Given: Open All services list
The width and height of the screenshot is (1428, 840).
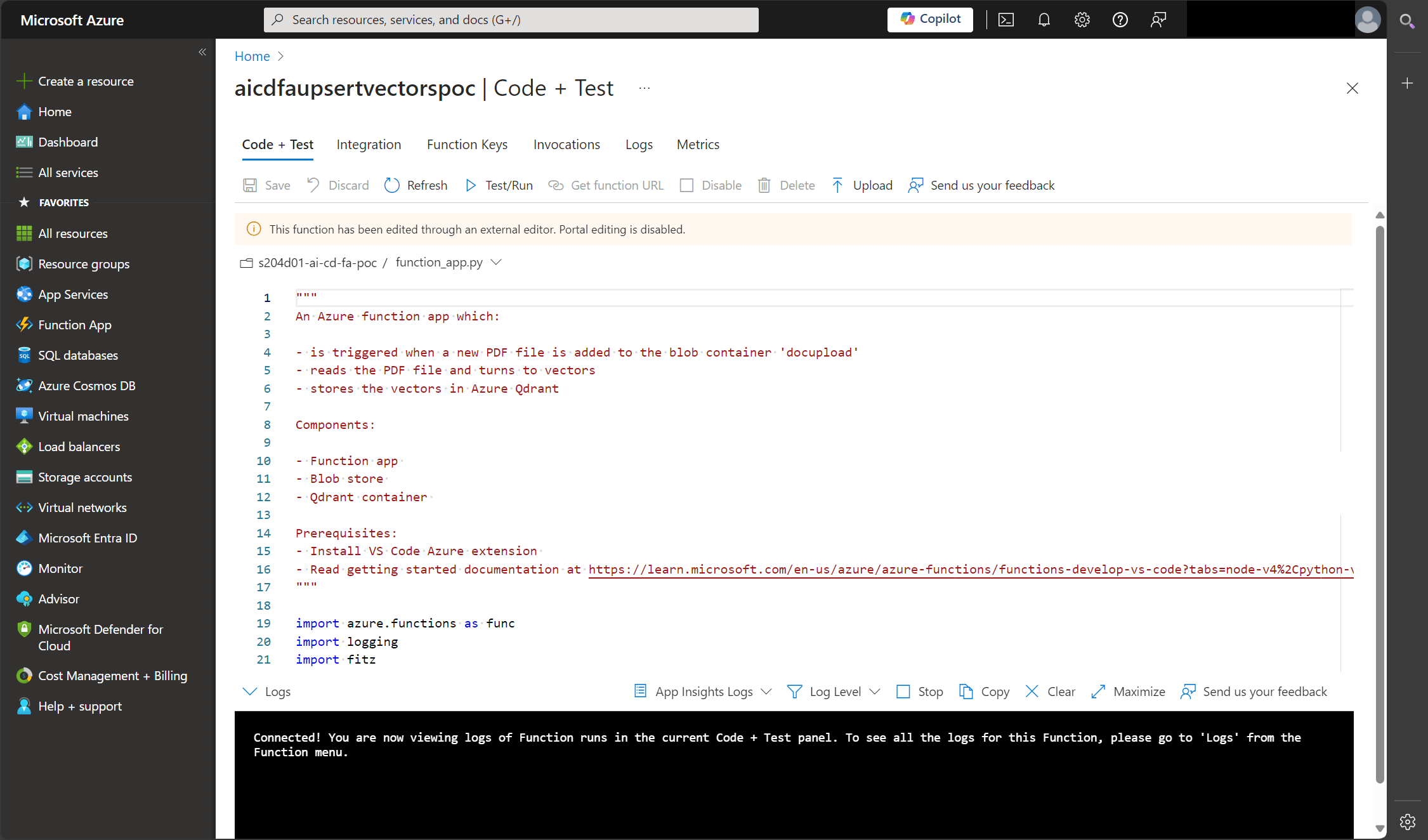Looking at the screenshot, I should coord(68,173).
